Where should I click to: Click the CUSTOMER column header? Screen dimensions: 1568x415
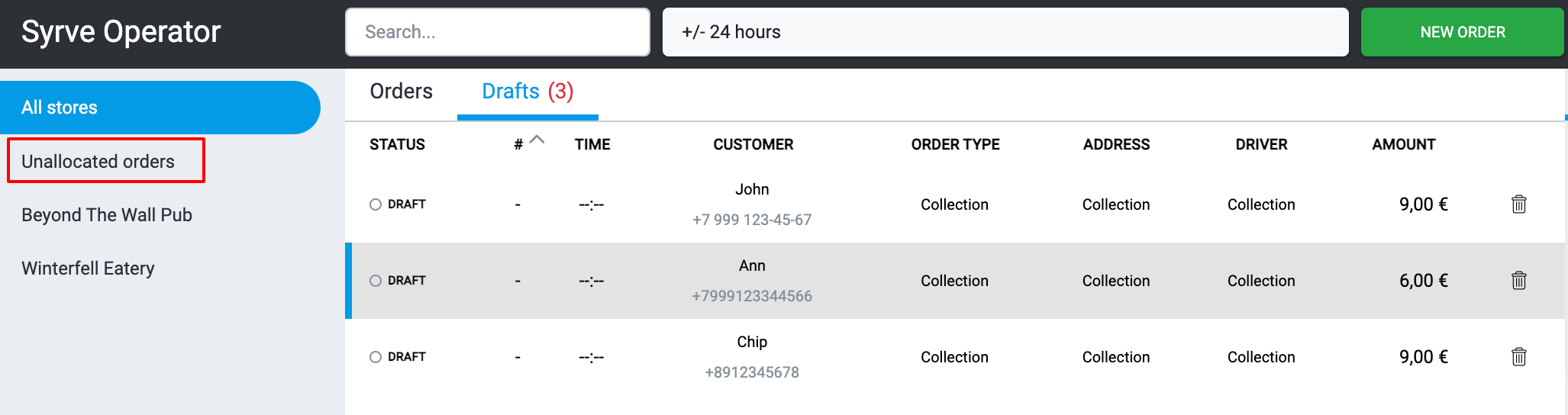click(753, 144)
